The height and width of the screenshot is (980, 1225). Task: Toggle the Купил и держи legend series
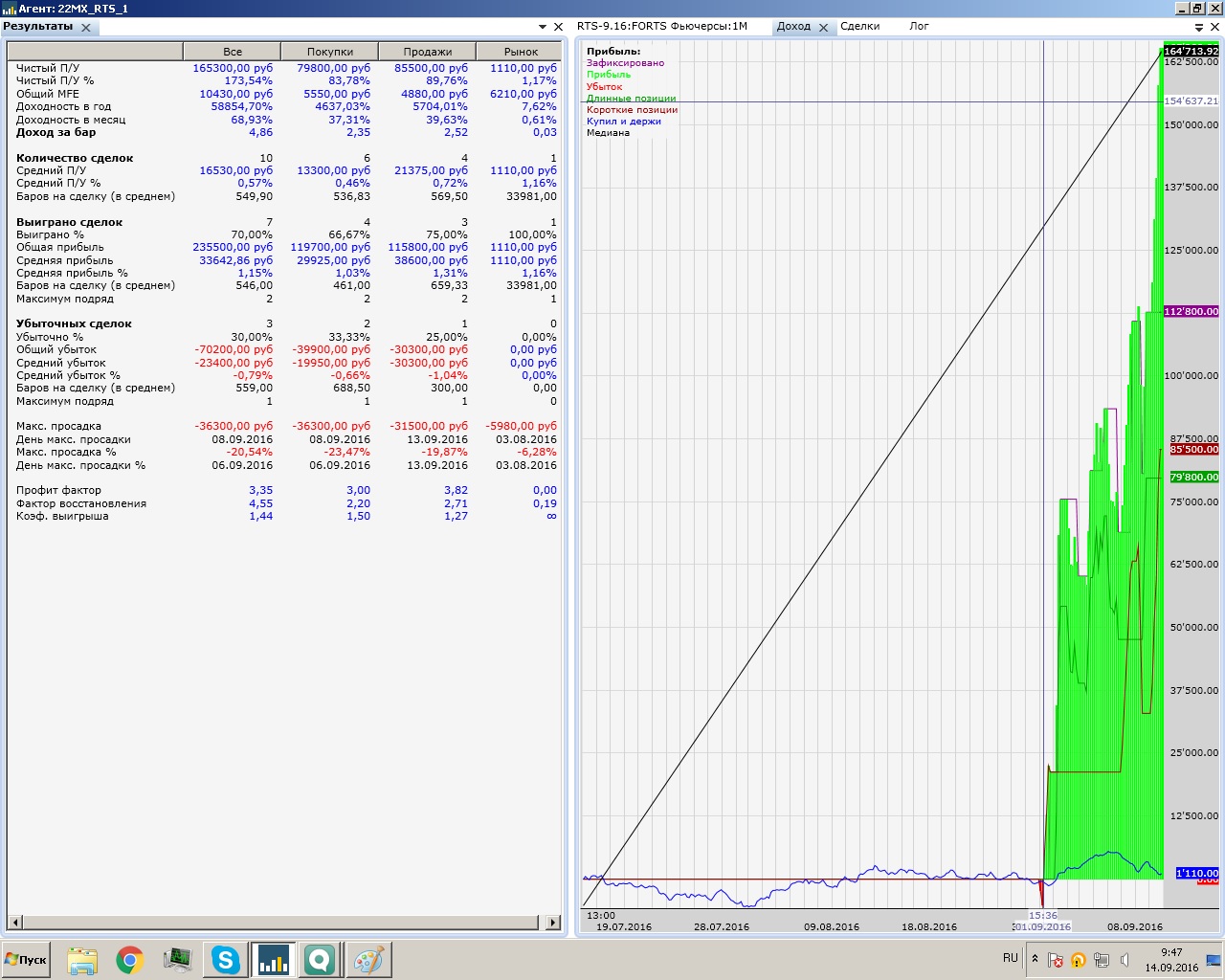(x=624, y=122)
